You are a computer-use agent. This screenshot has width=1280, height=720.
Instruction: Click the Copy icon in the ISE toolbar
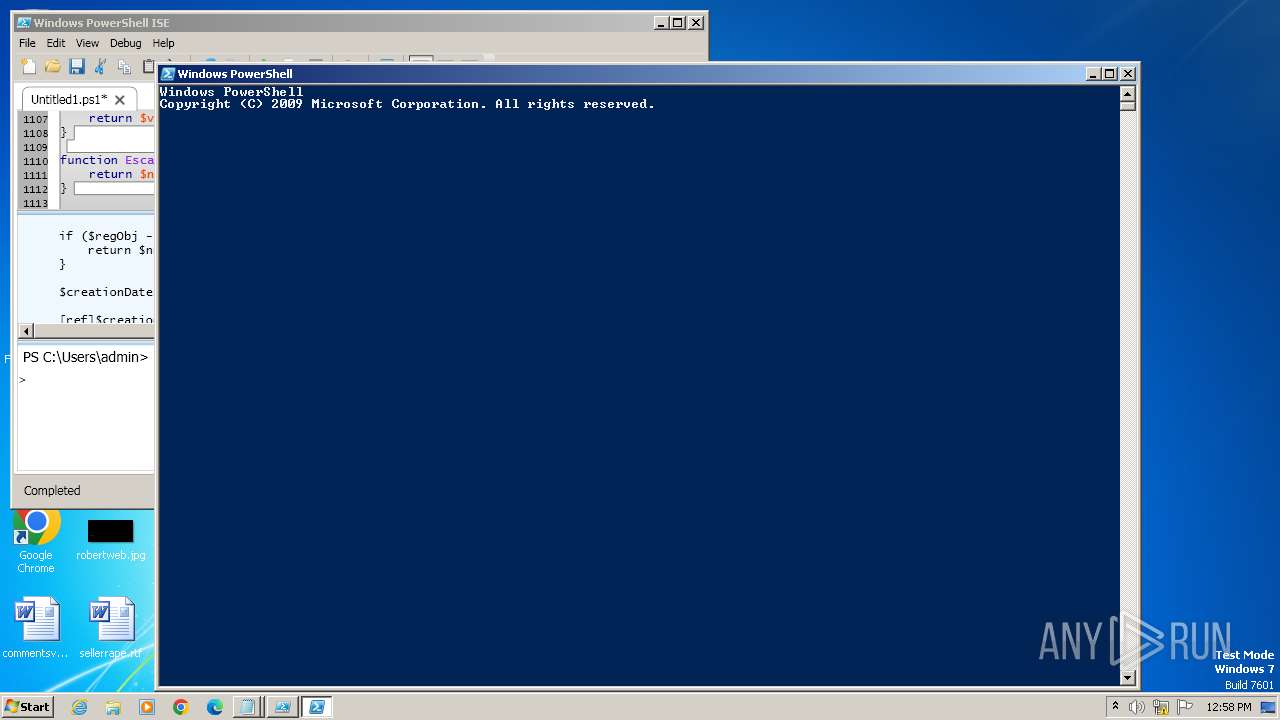click(x=124, y=66)
